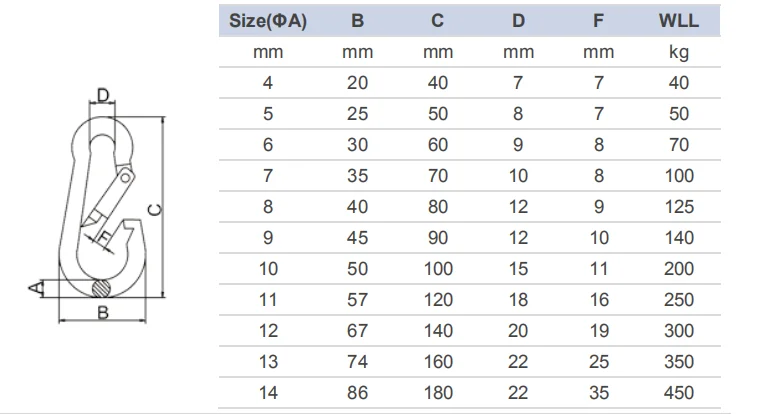Screen dimensions: 761x414
Task: Click the 300 WLL value
Action: (679, 332)
